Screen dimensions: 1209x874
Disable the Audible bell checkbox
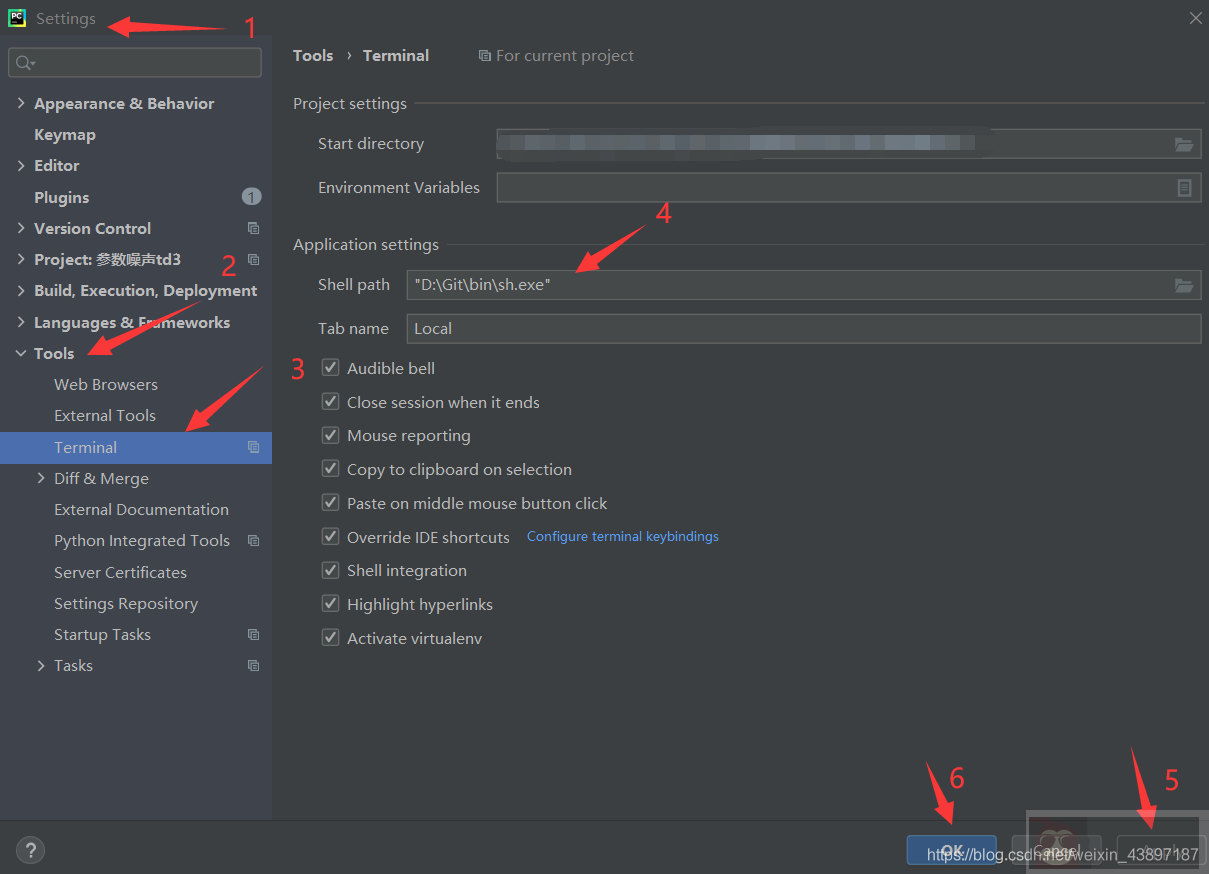pos(330,367)
